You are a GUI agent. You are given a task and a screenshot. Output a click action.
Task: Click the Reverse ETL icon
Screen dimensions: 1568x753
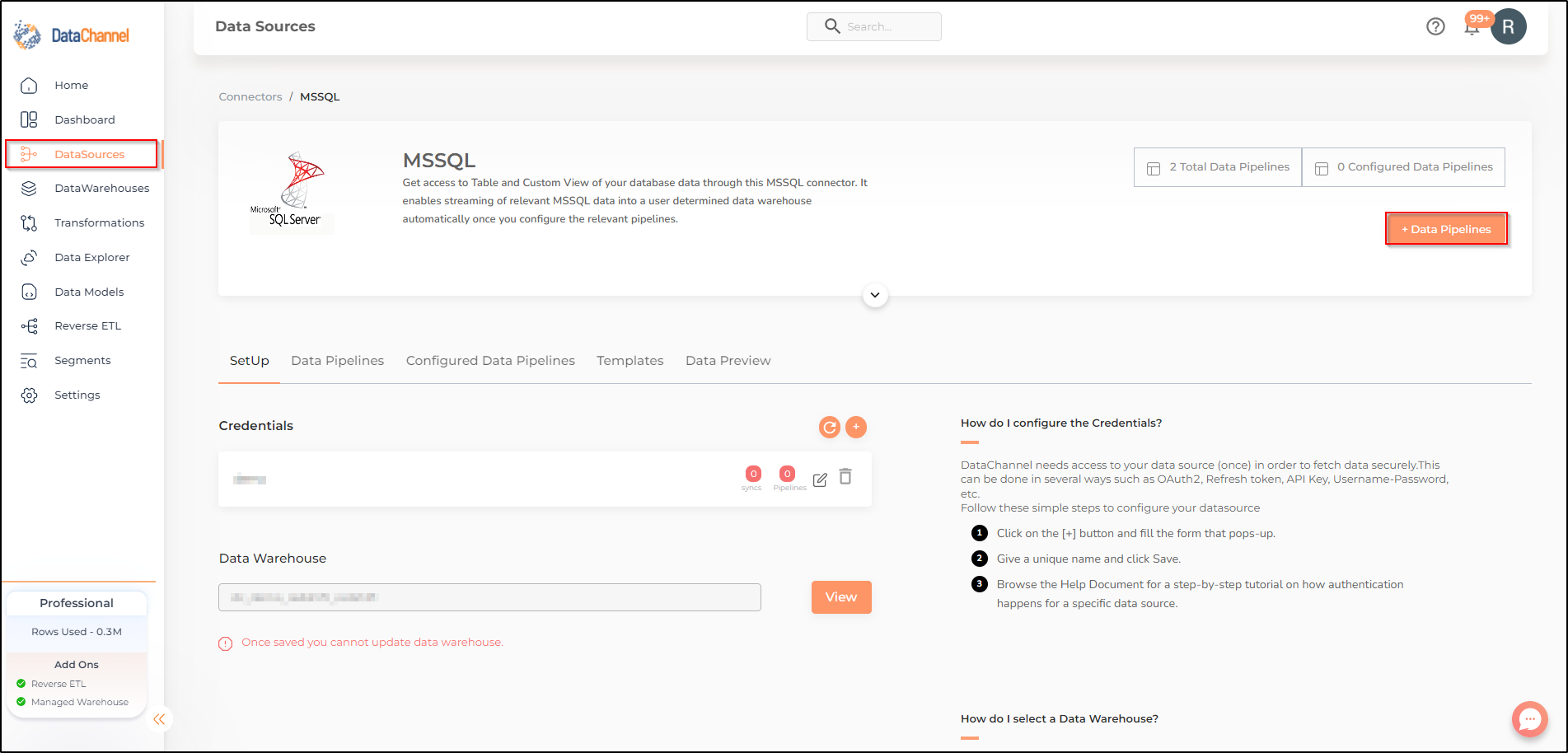[x=29, y=325]
